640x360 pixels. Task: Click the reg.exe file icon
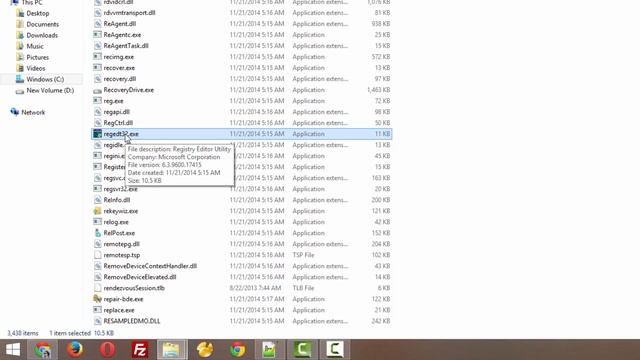tap(97, 101)
